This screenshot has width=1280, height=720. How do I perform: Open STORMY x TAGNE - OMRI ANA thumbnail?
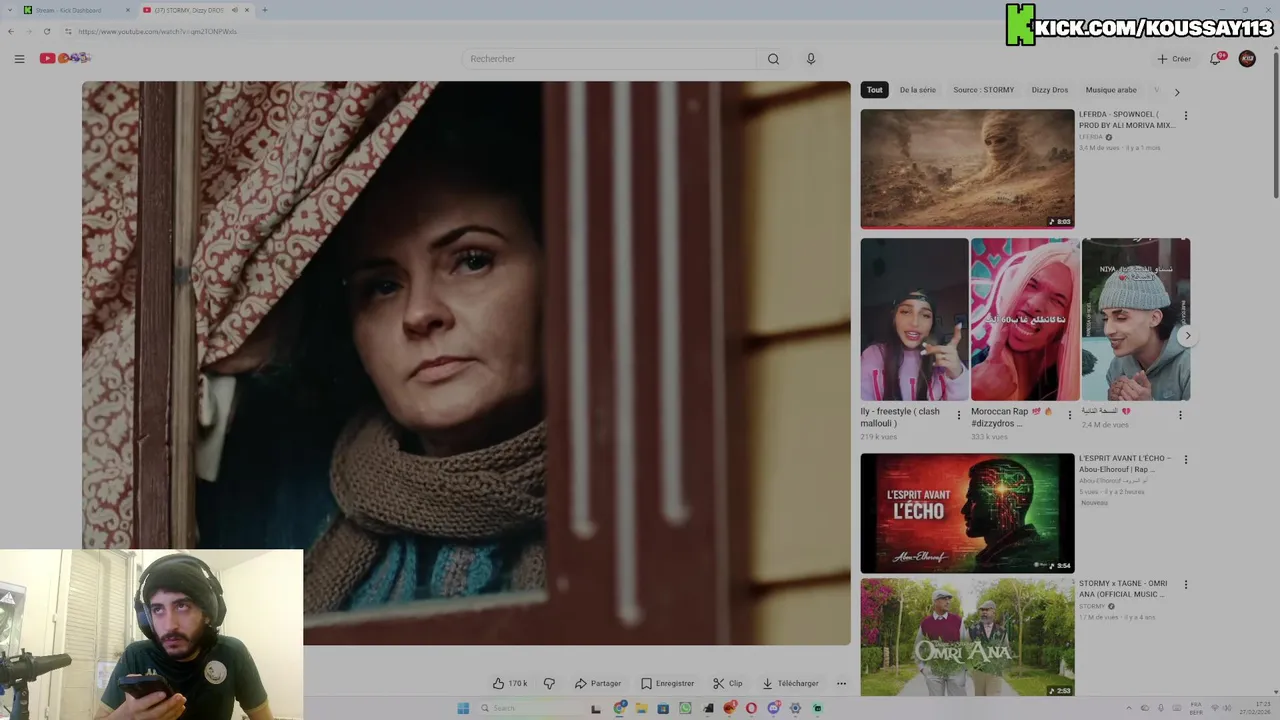coord(967,637)
